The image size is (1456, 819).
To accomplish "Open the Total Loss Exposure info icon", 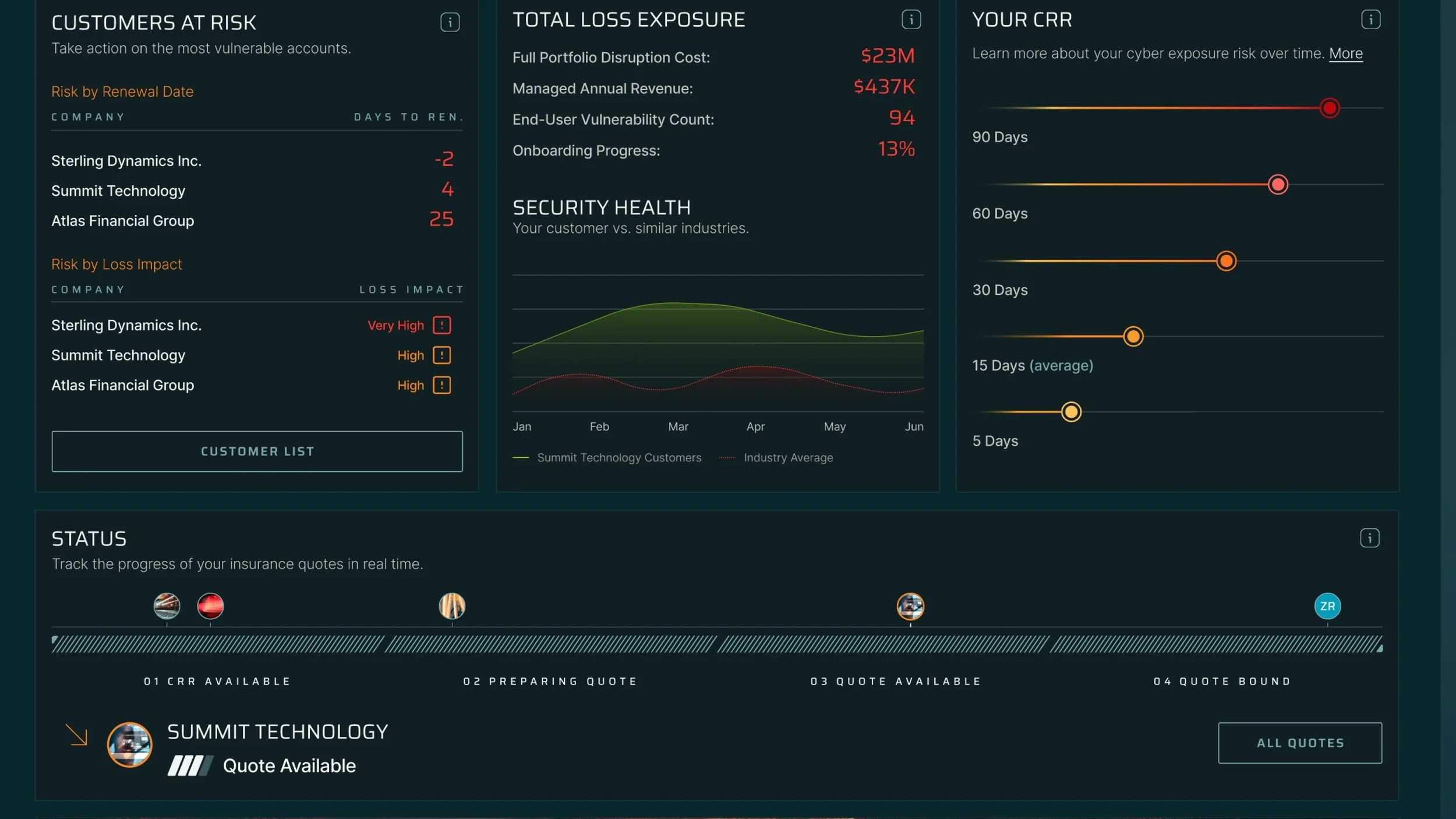I will point(911,20).
